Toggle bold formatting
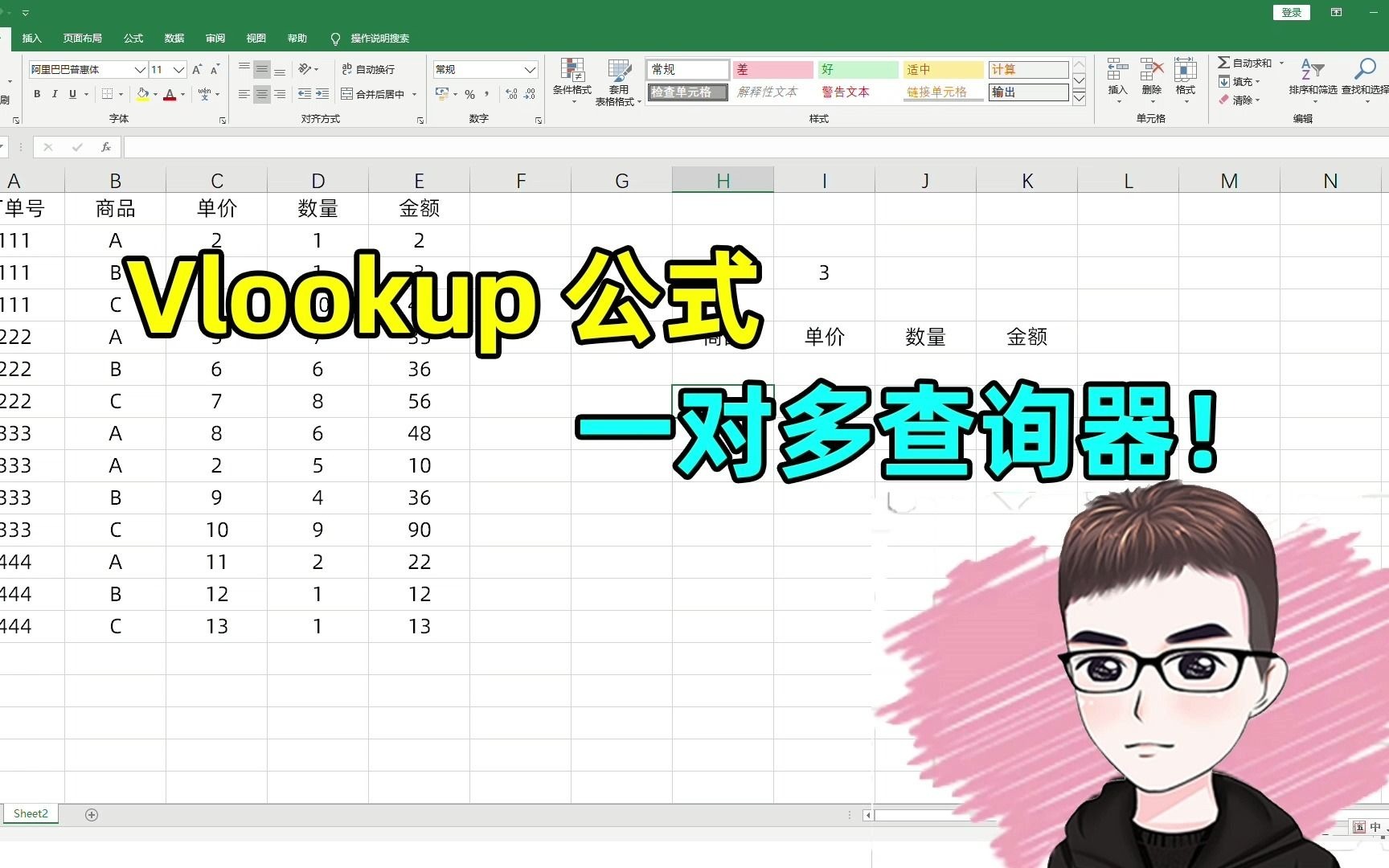 (36, 94)
